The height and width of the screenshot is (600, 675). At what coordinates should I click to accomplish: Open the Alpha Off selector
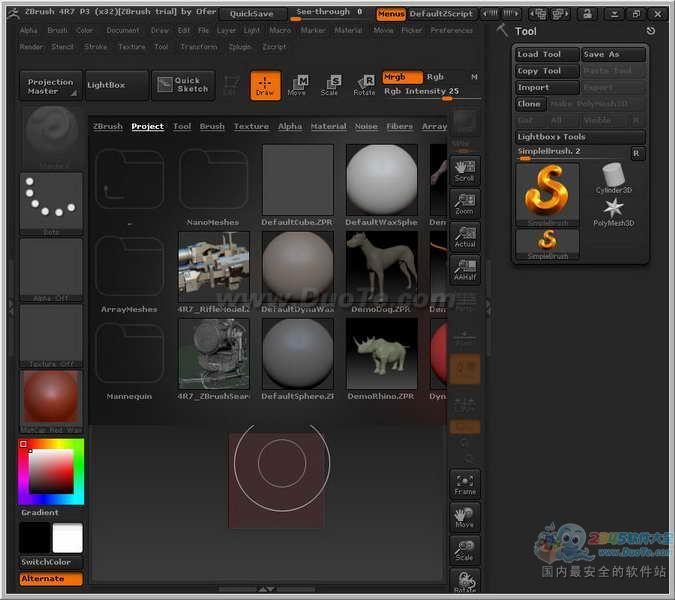click(51, 270)
